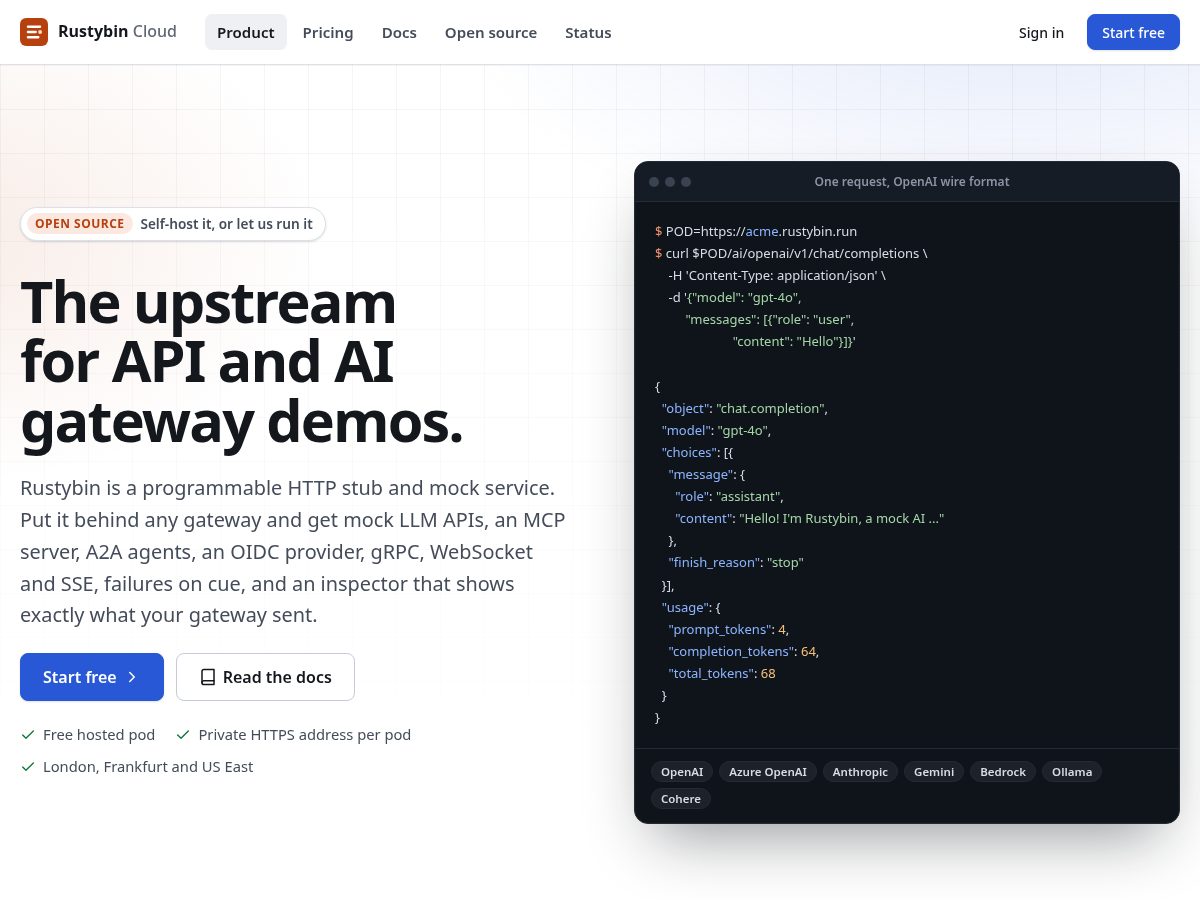The height and width of the screenshot is (900, 1200).
Task: Click the header Start free button
Action: [1133, 32]
